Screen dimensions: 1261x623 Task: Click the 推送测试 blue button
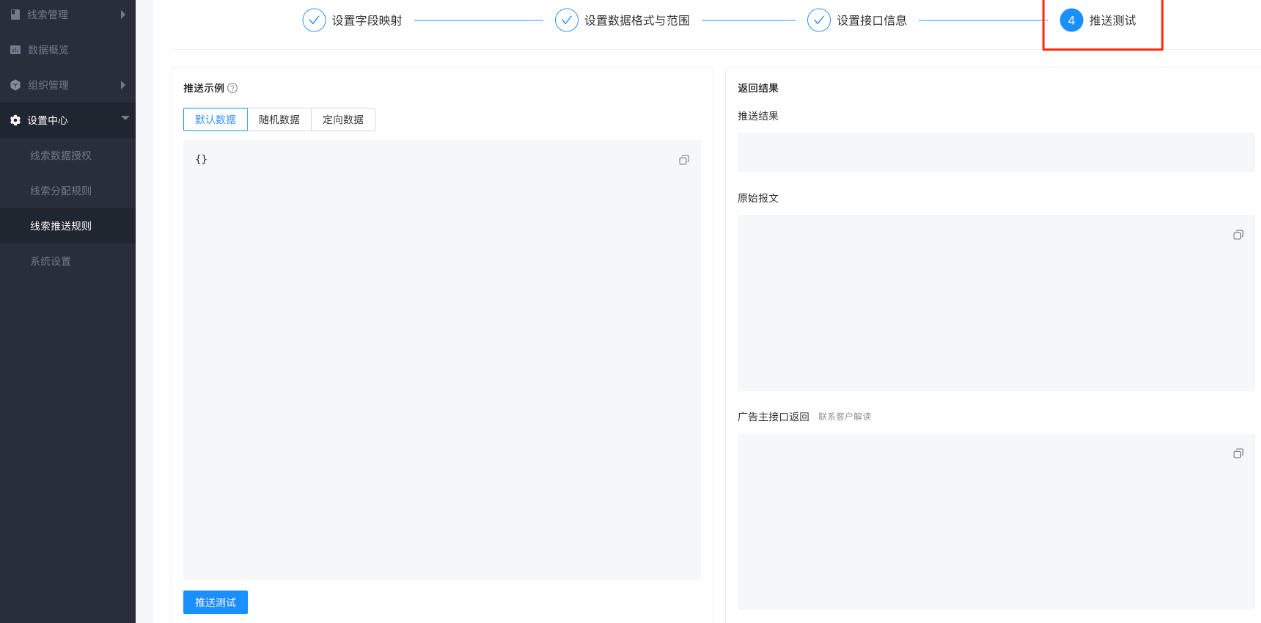pyautogui.click(x=214, y=602)
